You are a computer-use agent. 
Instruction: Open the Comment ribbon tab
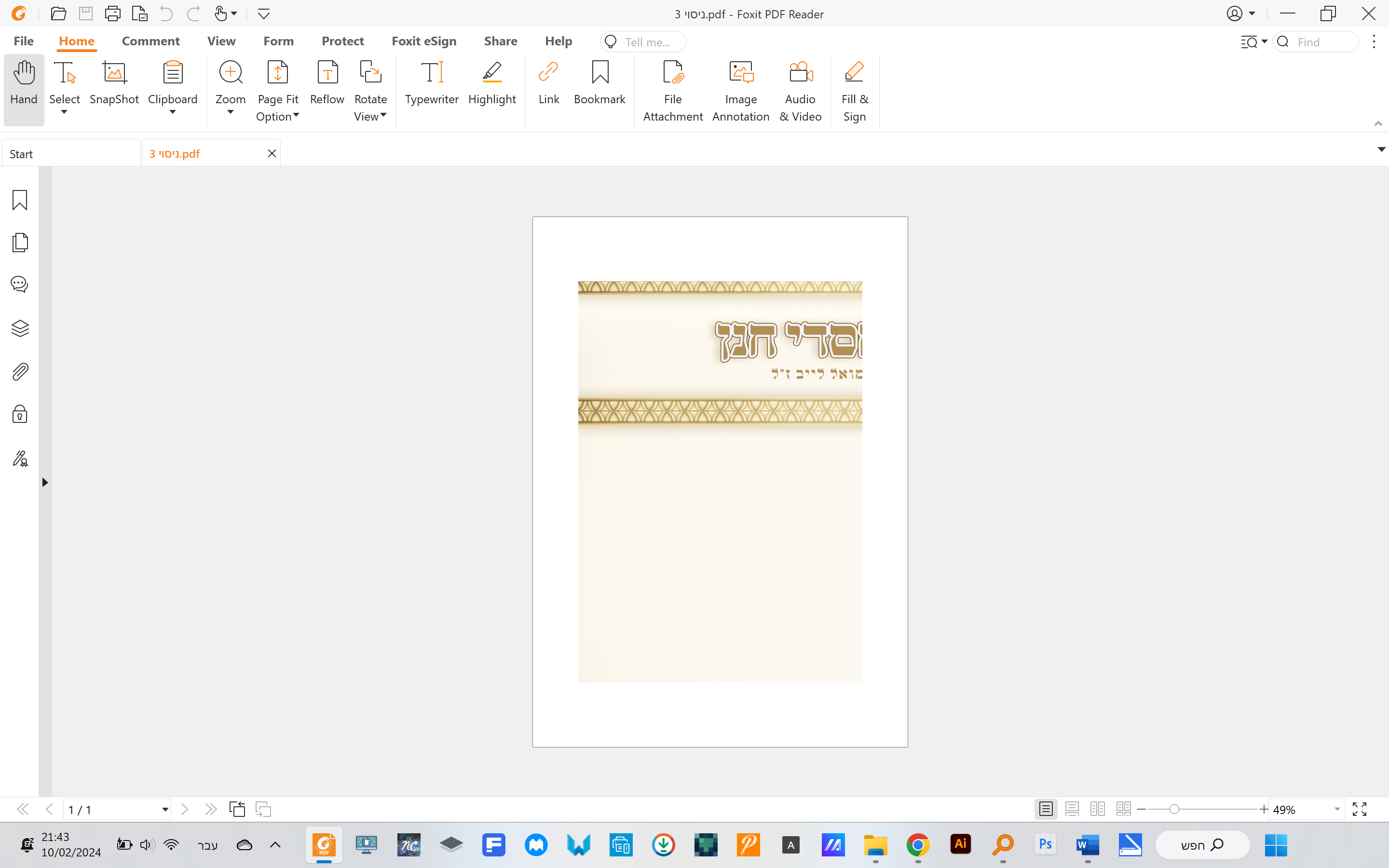coord(150,41)
